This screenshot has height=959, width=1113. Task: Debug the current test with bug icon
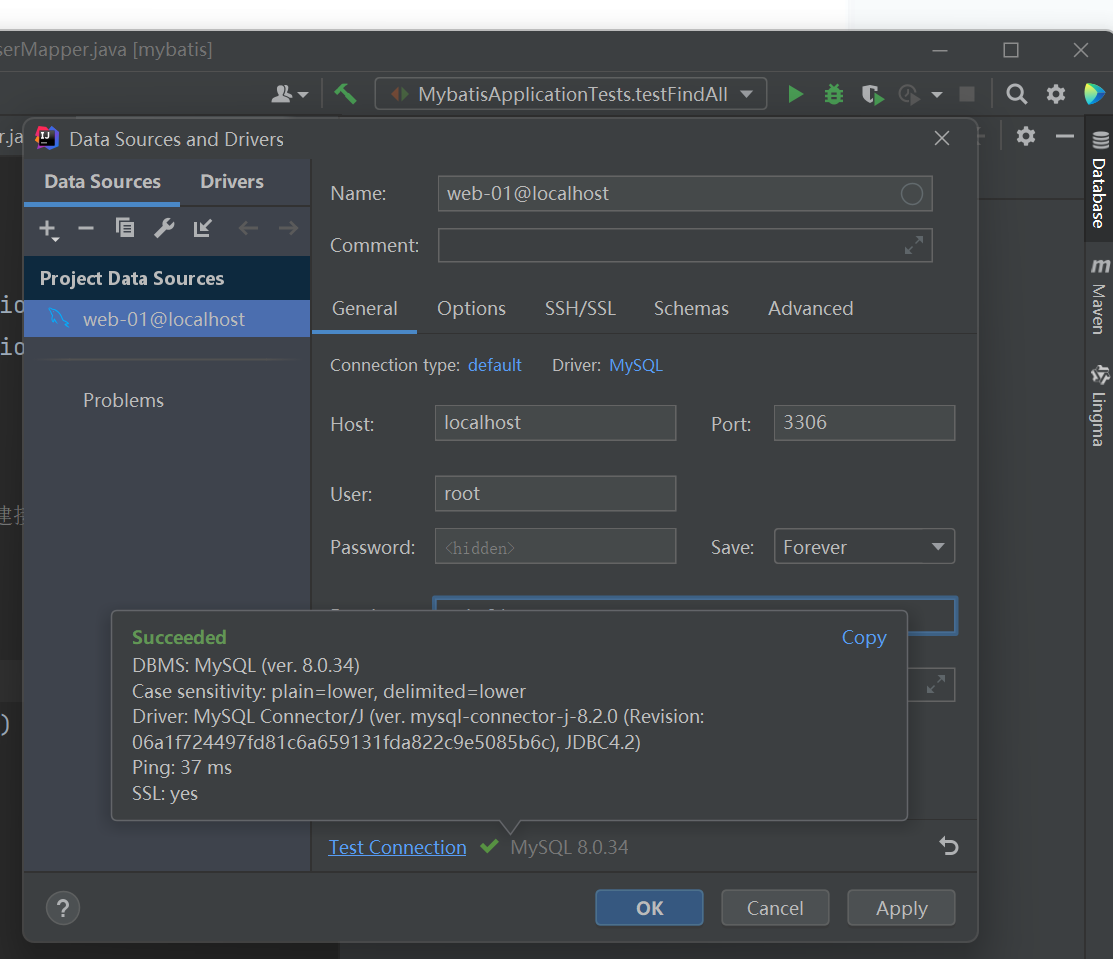click(x=833, y=93)
